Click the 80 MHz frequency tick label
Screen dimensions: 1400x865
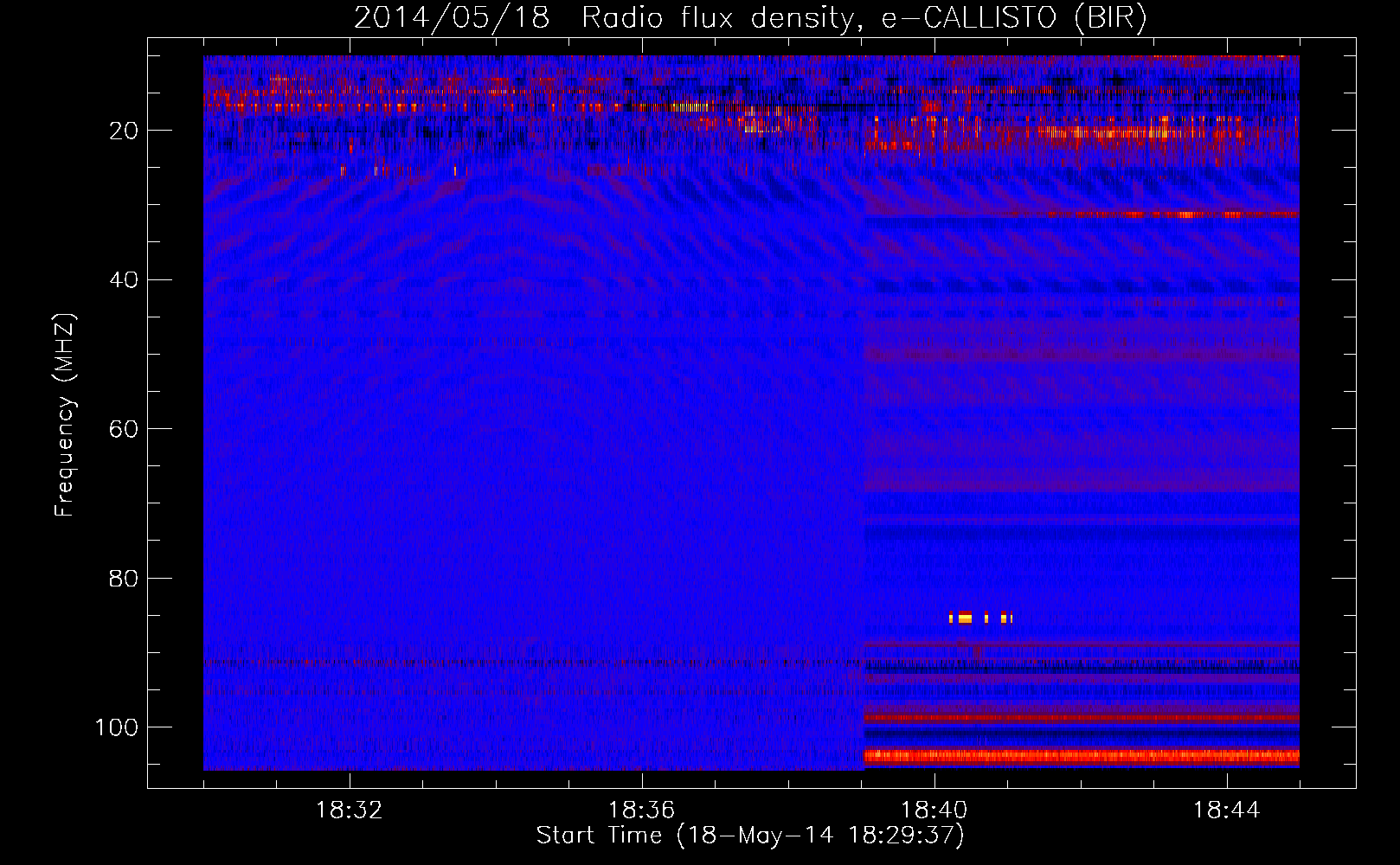coord(124,578)
